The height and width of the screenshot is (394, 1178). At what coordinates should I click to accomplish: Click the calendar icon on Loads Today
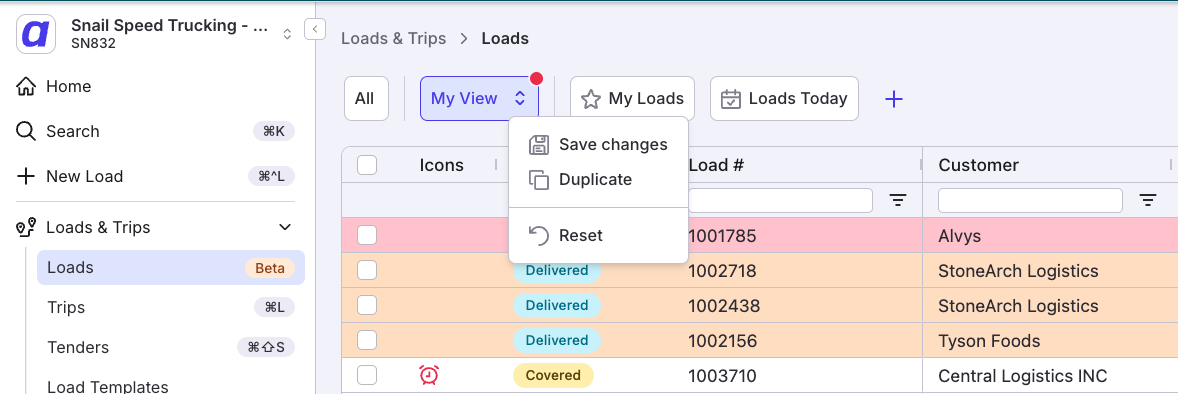731,99
